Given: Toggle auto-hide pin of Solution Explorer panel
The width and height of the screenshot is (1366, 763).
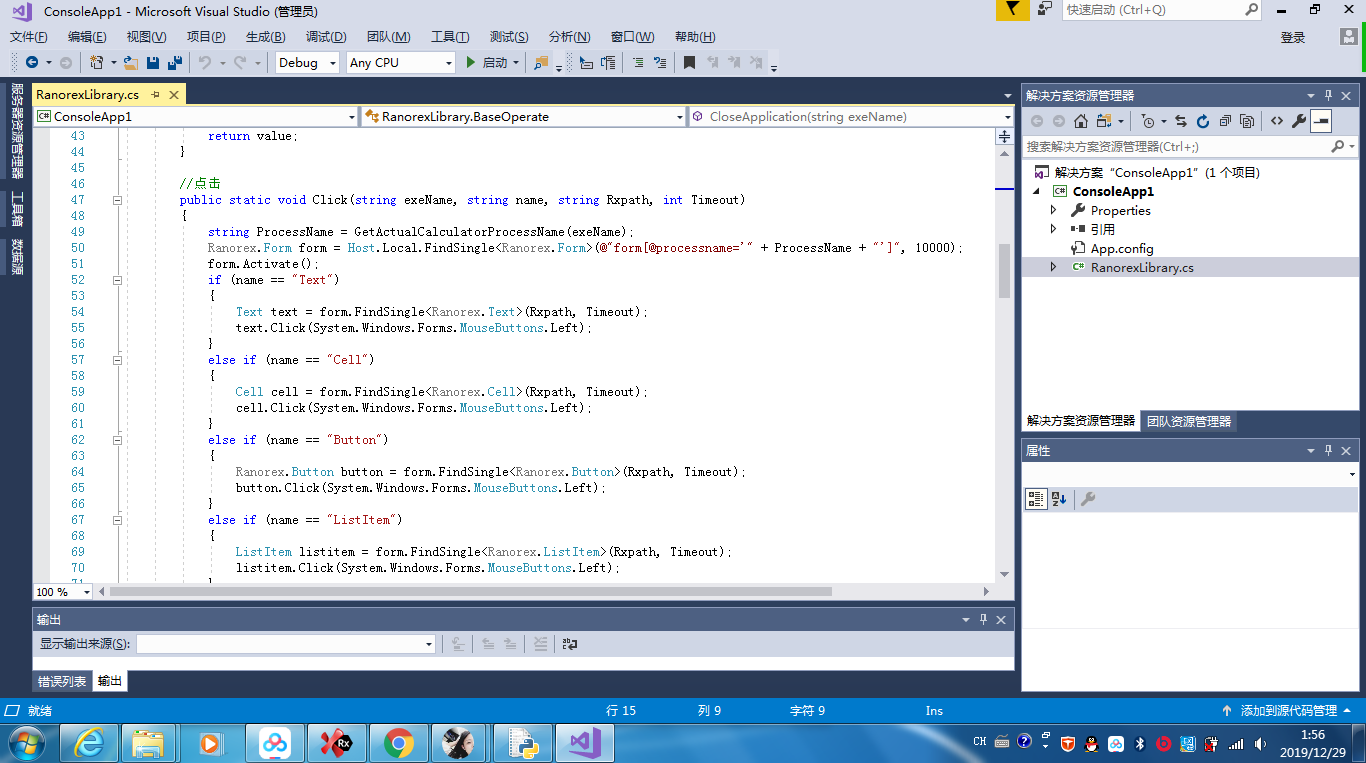Looking at the screenshot, I should tap(1329, 95).
